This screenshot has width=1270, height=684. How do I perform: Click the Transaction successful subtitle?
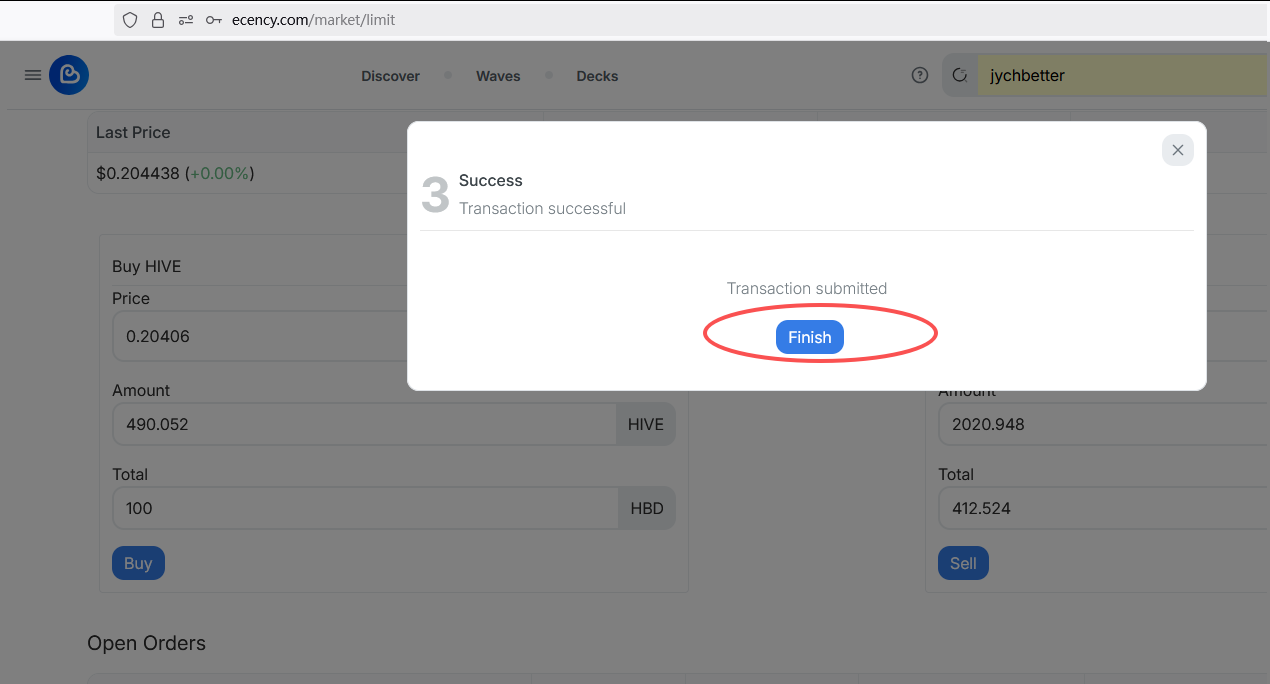click(542, 208)
